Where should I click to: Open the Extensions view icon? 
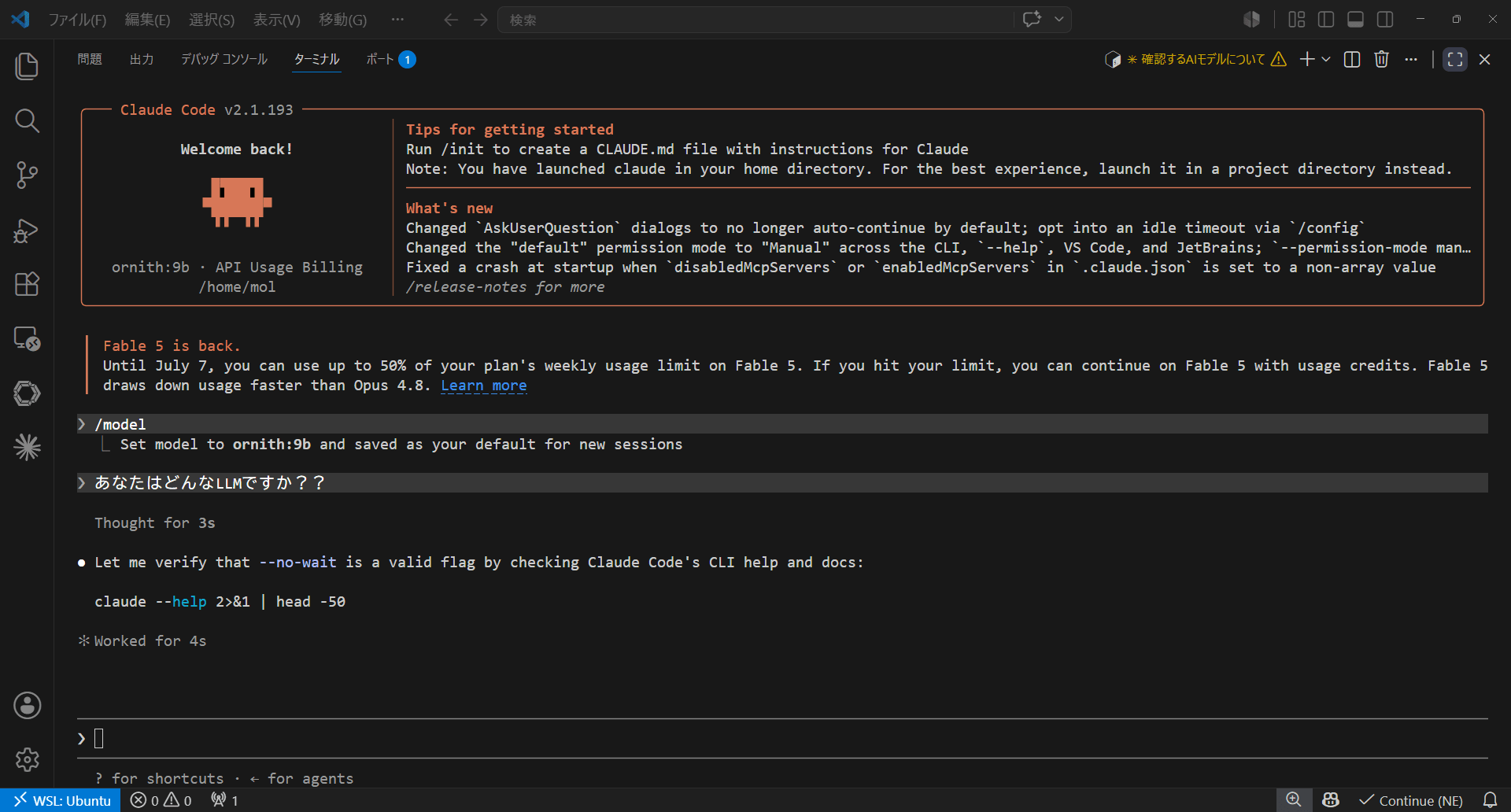point(27,284)
